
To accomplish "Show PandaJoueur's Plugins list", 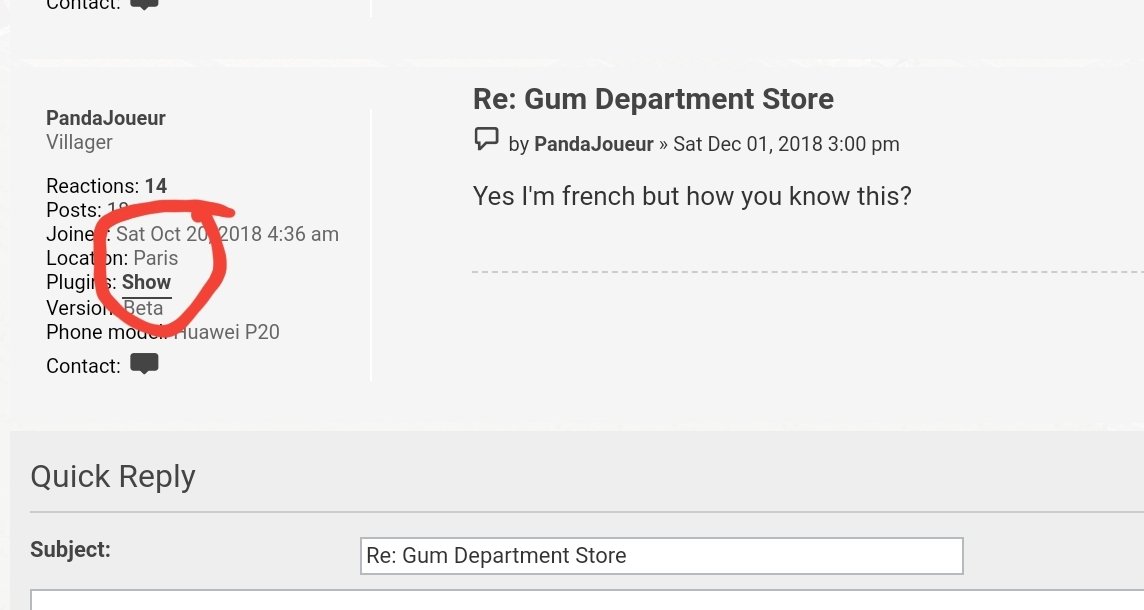I will point(146,282).
